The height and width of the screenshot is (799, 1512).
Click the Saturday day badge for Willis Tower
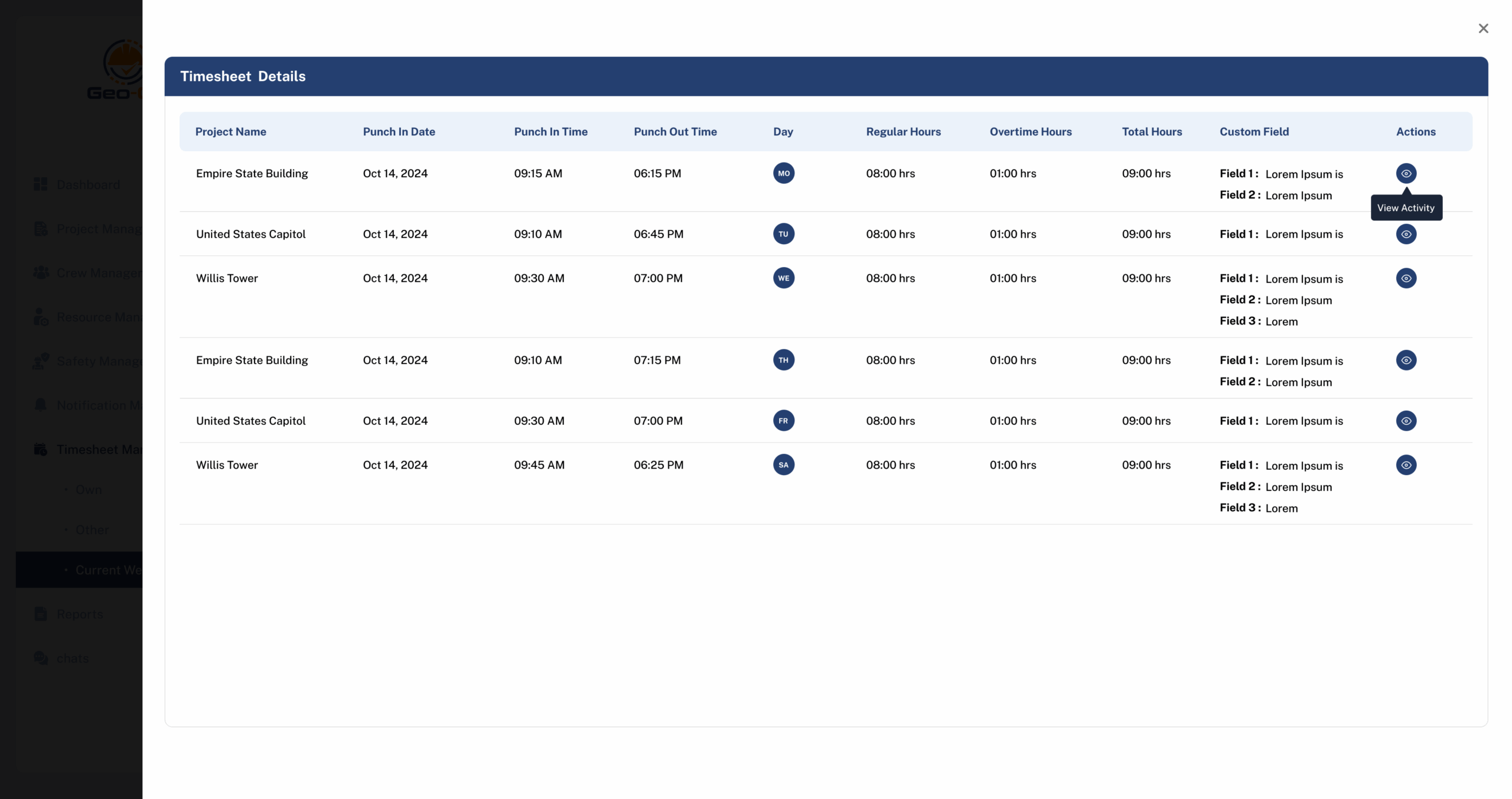pyautogui.click(x=783, y=465)
